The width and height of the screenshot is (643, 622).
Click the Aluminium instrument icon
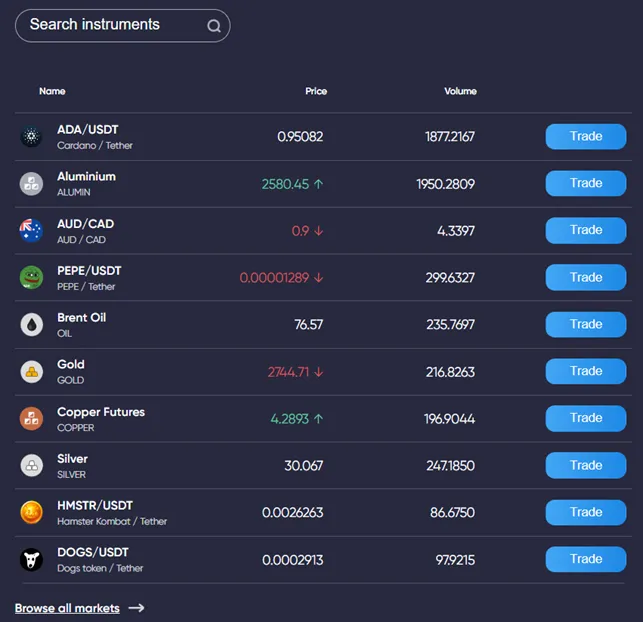tap(32, 184)
